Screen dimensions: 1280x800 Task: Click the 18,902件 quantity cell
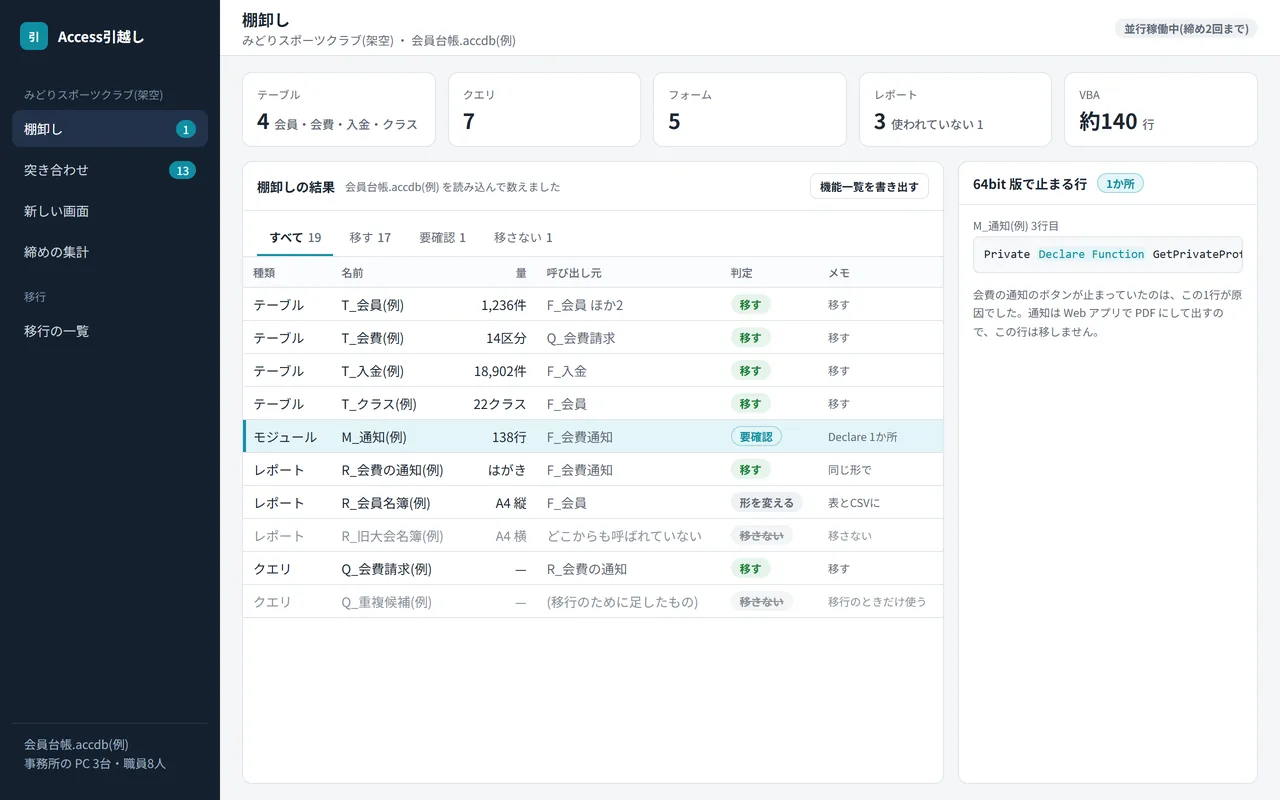[x=500, y=371]
